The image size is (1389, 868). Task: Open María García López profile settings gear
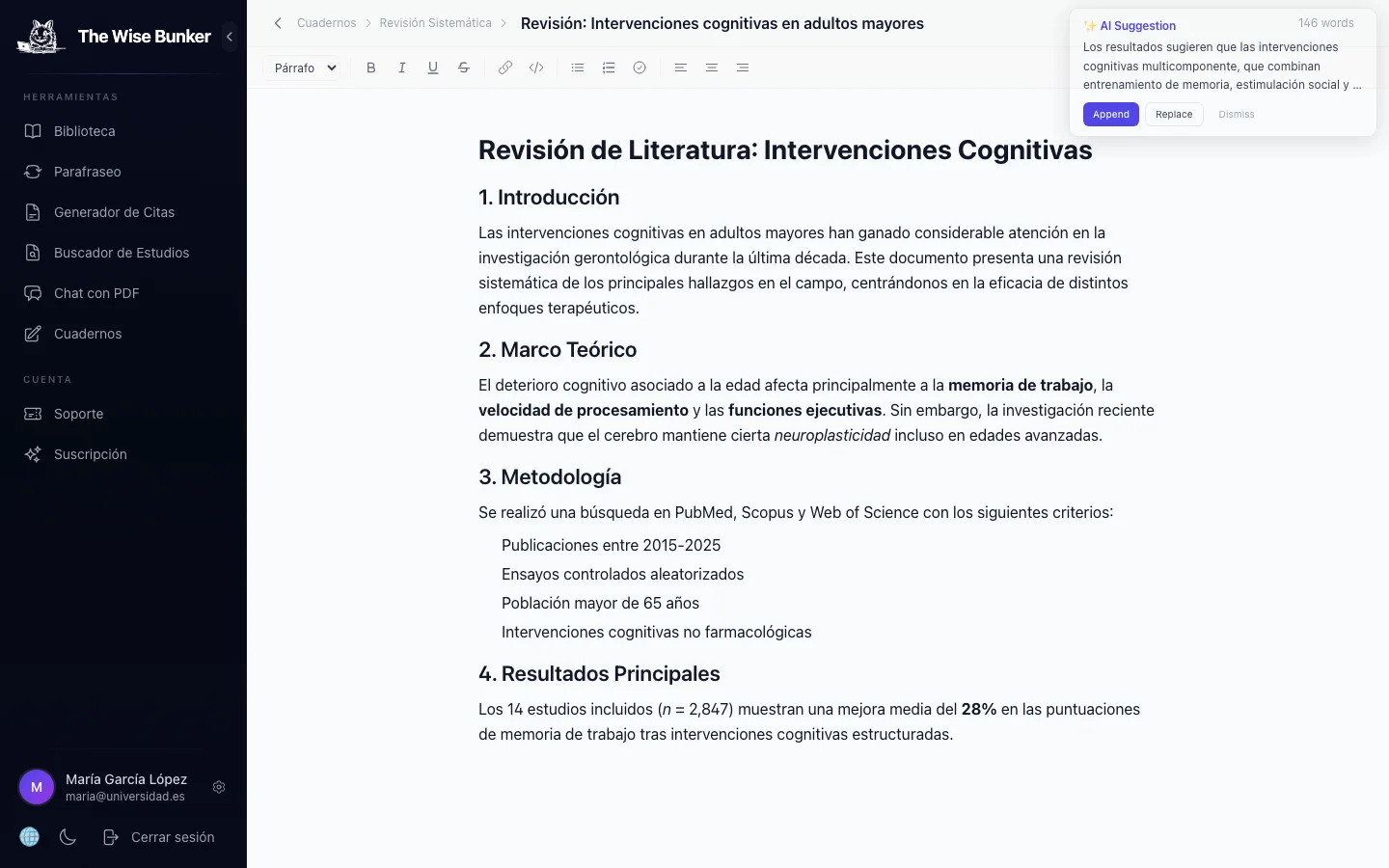[x=219, y=787]
